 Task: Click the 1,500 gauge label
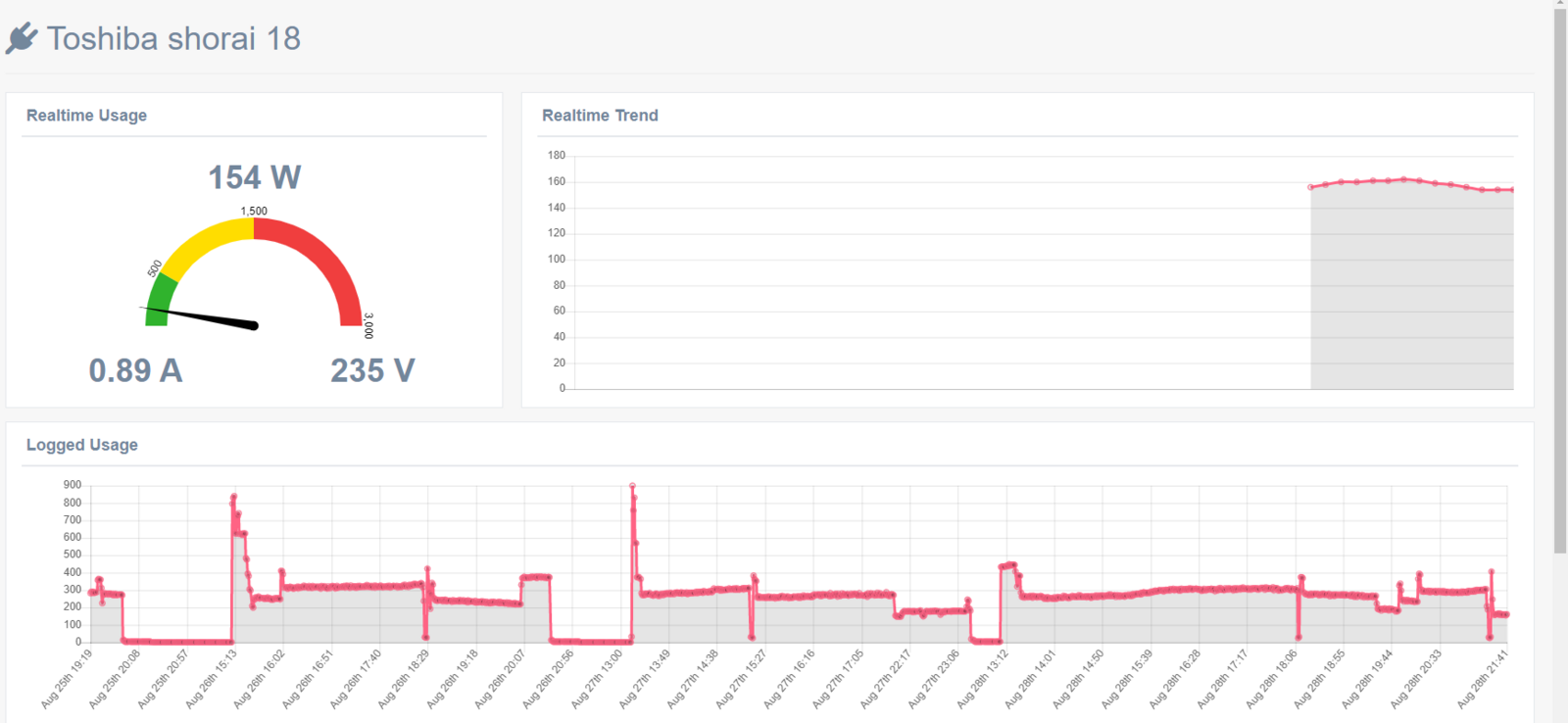254,211
